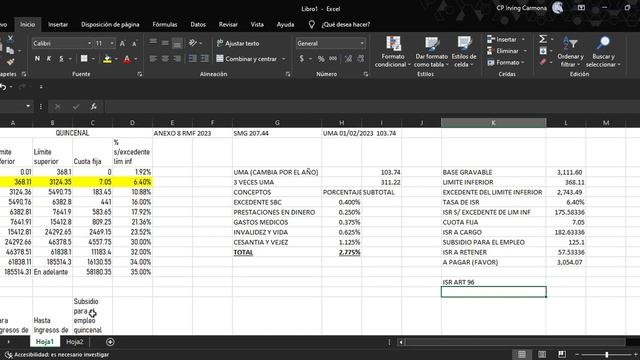Open Buscar y seleccionar menu
The height and width of the screenshot is (360, 640).
pyautogui.click(x=603, y=52)
